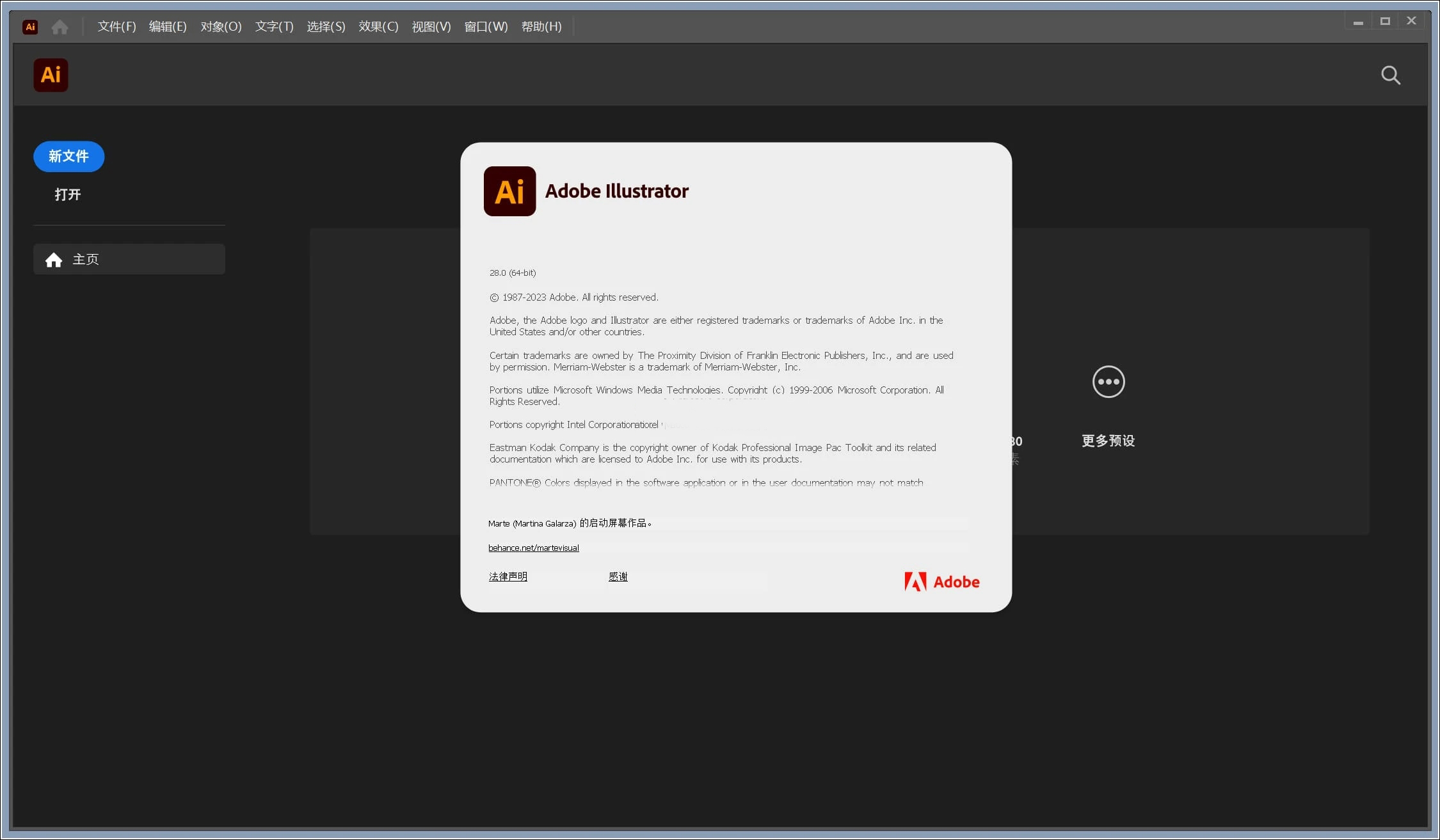
Task: Click the 法律声明 legal notices link
Action: pos(508,576)
